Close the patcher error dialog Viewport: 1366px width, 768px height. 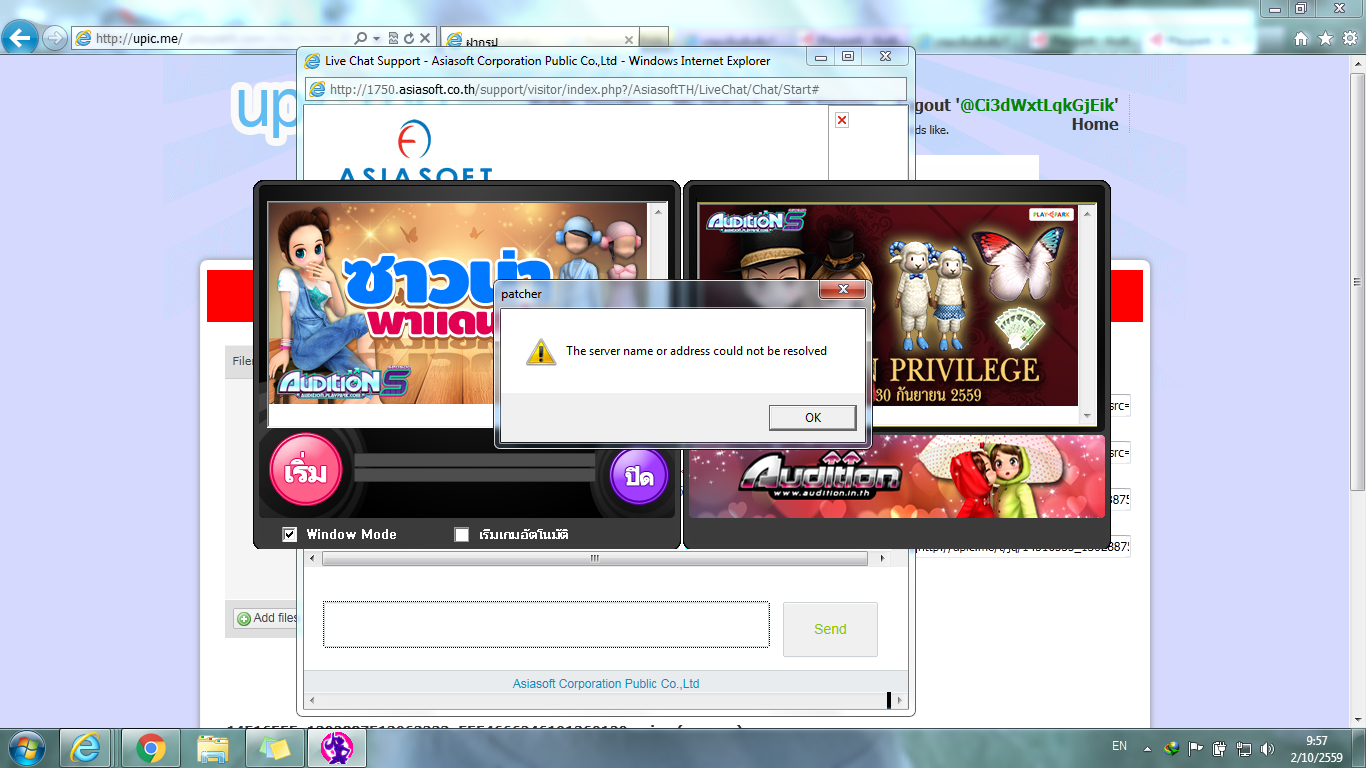coord(843,289)
